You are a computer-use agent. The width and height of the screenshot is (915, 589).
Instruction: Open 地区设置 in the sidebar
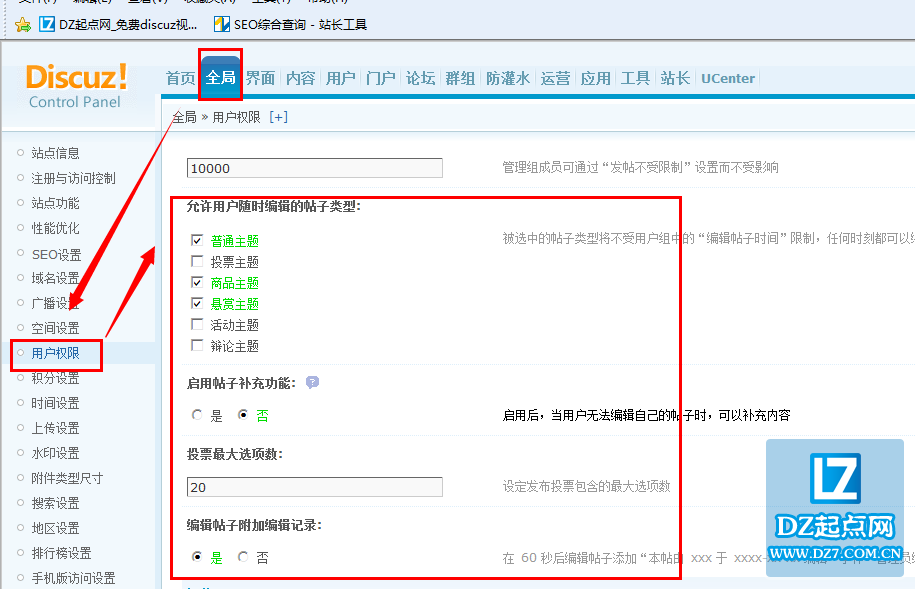coord(55,528)
